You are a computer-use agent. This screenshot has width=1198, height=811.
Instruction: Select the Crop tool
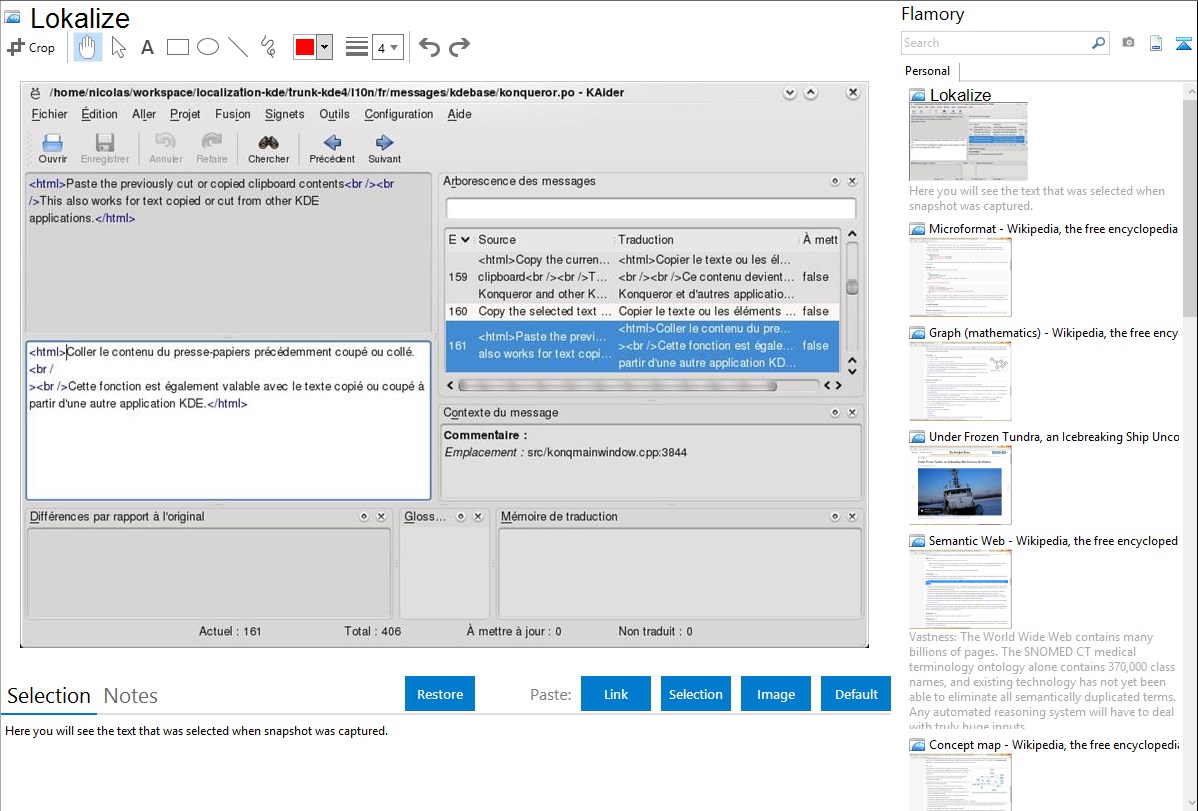coord(31,47)
